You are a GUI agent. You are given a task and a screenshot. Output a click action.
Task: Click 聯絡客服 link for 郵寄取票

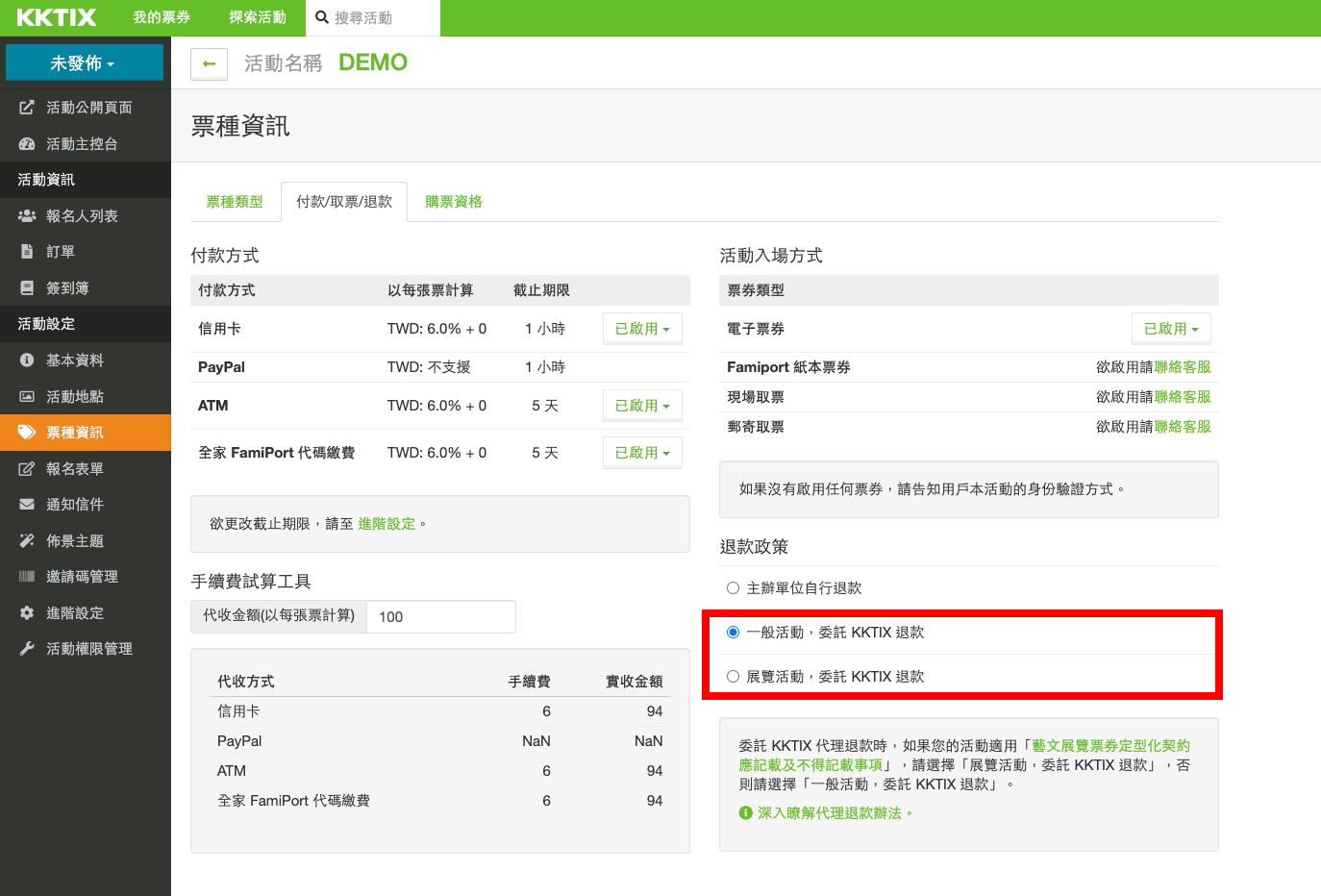(x=1183, y=427)
